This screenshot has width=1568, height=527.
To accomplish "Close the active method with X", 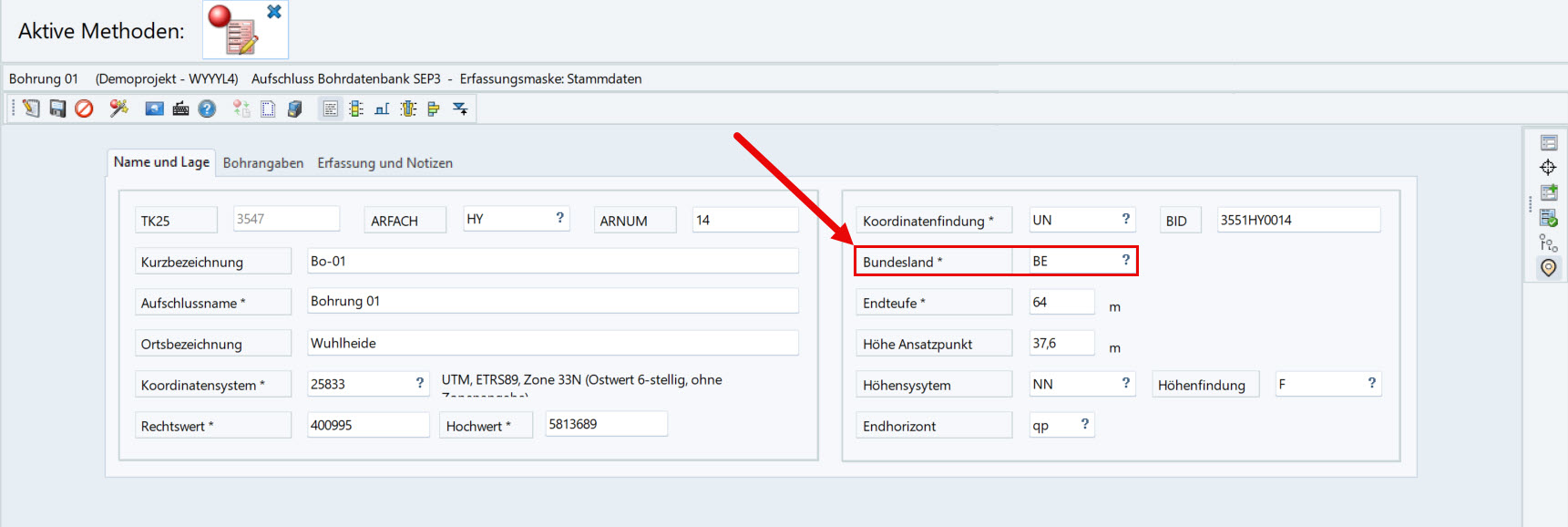I will [x=274, y=12].
